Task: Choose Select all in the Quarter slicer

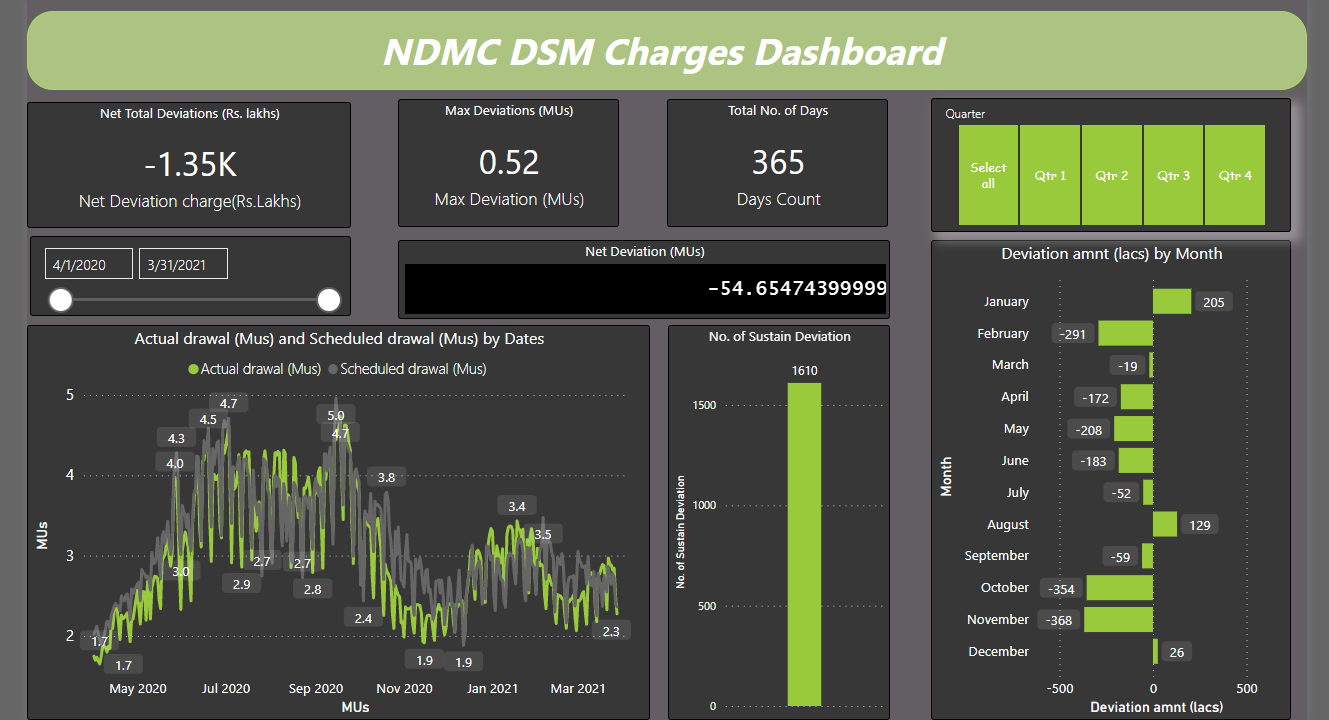Action: pyautogui.click(x=988, y=175)
